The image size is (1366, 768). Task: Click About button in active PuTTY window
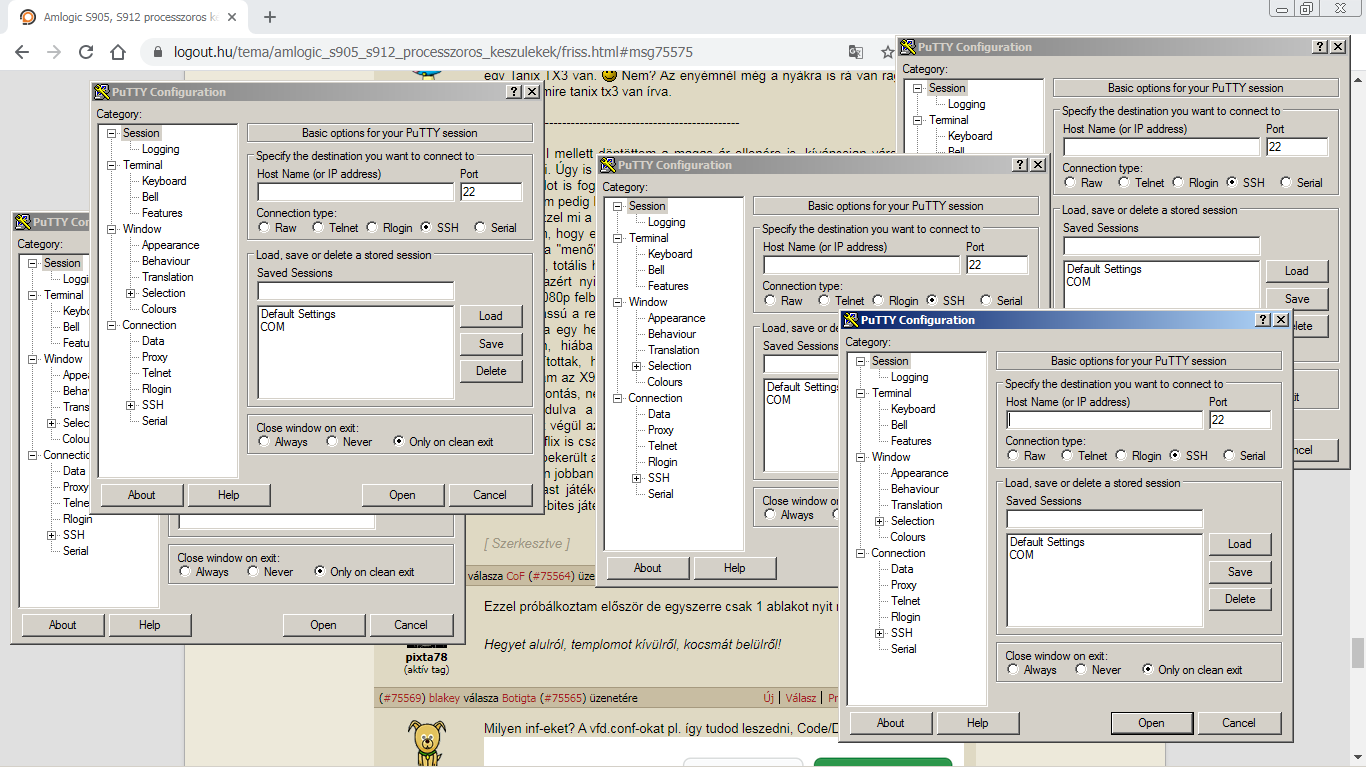pyautogui.click(x=890, y=723)
